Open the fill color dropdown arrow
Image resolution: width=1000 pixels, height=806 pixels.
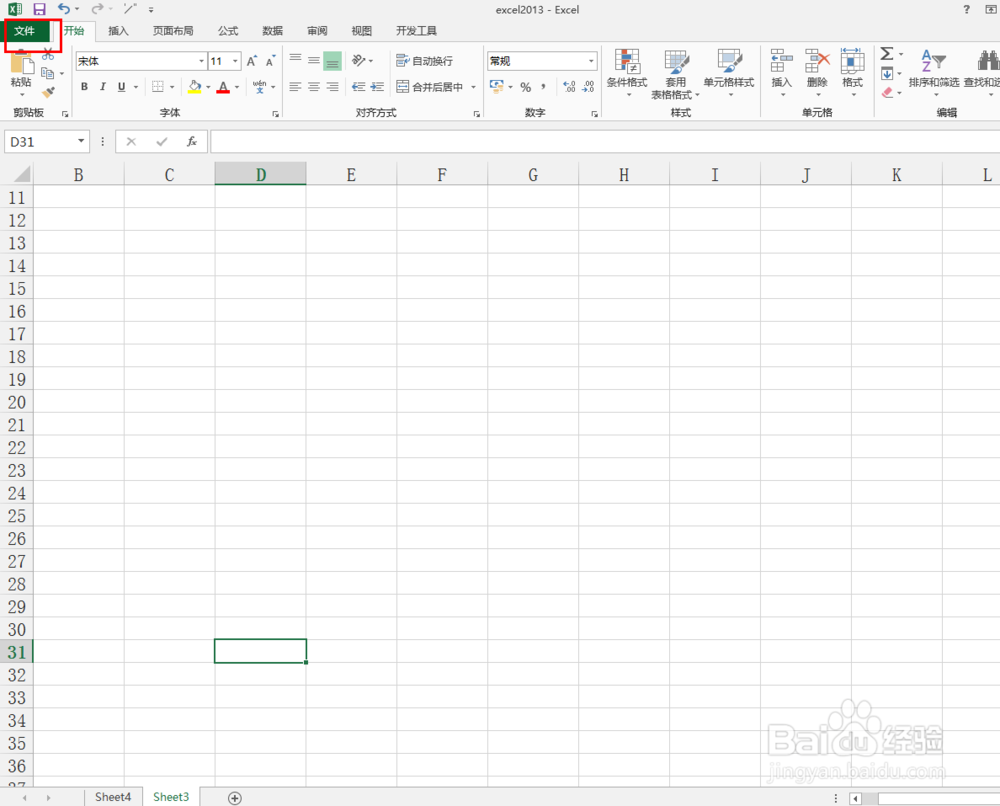tap(207, 87)
